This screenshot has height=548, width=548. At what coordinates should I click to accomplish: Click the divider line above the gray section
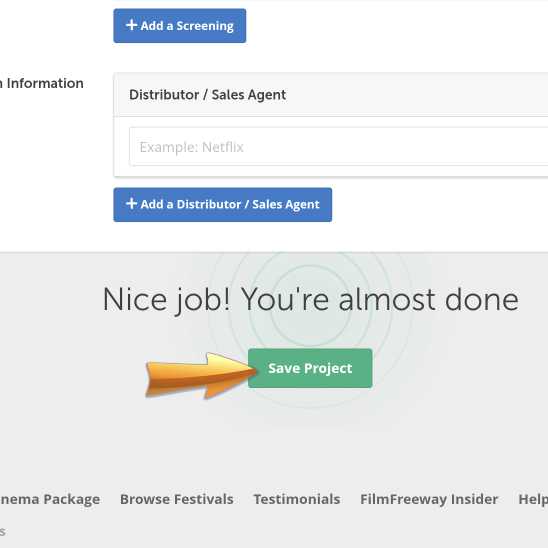coord(274,252)
